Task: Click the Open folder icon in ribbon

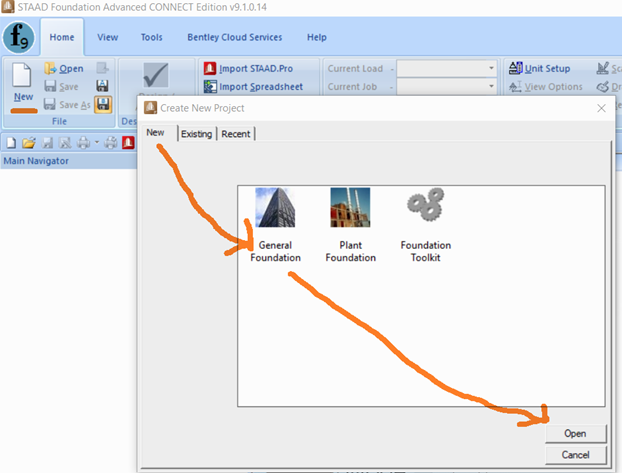Action: coord(50,68)
